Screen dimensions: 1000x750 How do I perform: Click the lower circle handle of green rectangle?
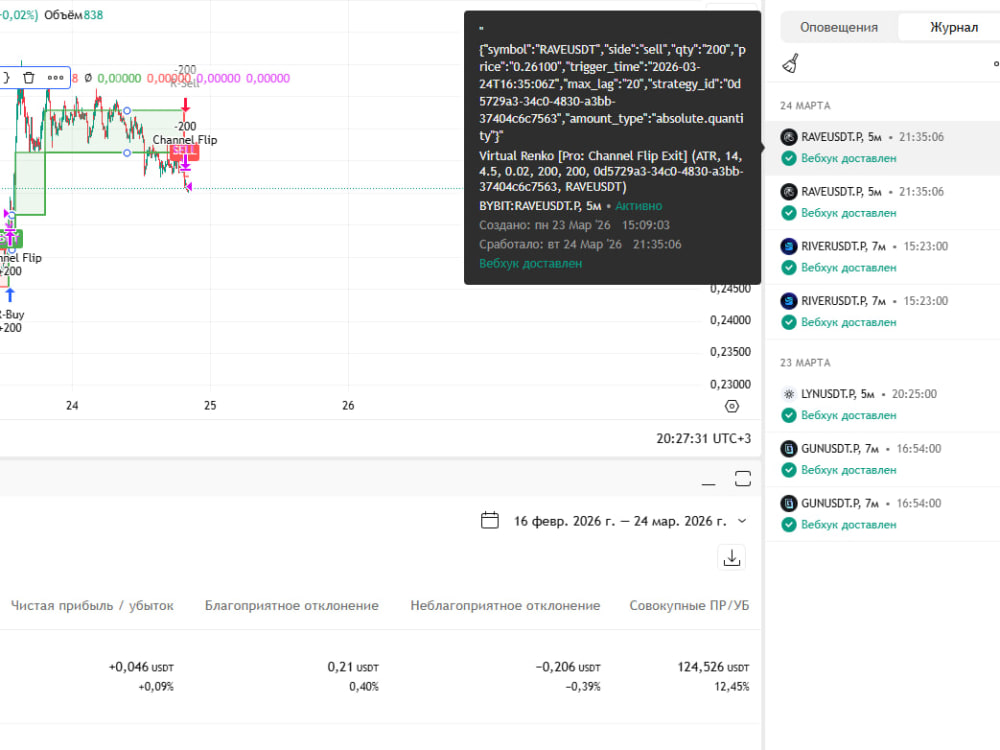[x=127, y=153]
